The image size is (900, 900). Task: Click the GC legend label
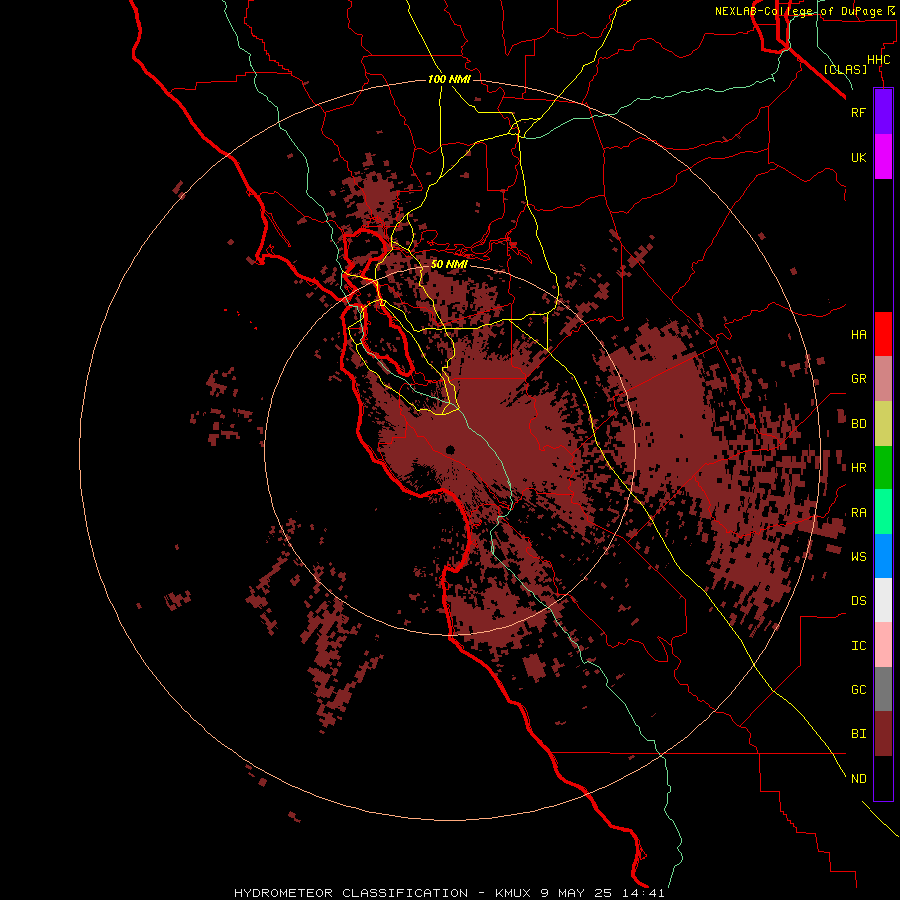[858, 690]
